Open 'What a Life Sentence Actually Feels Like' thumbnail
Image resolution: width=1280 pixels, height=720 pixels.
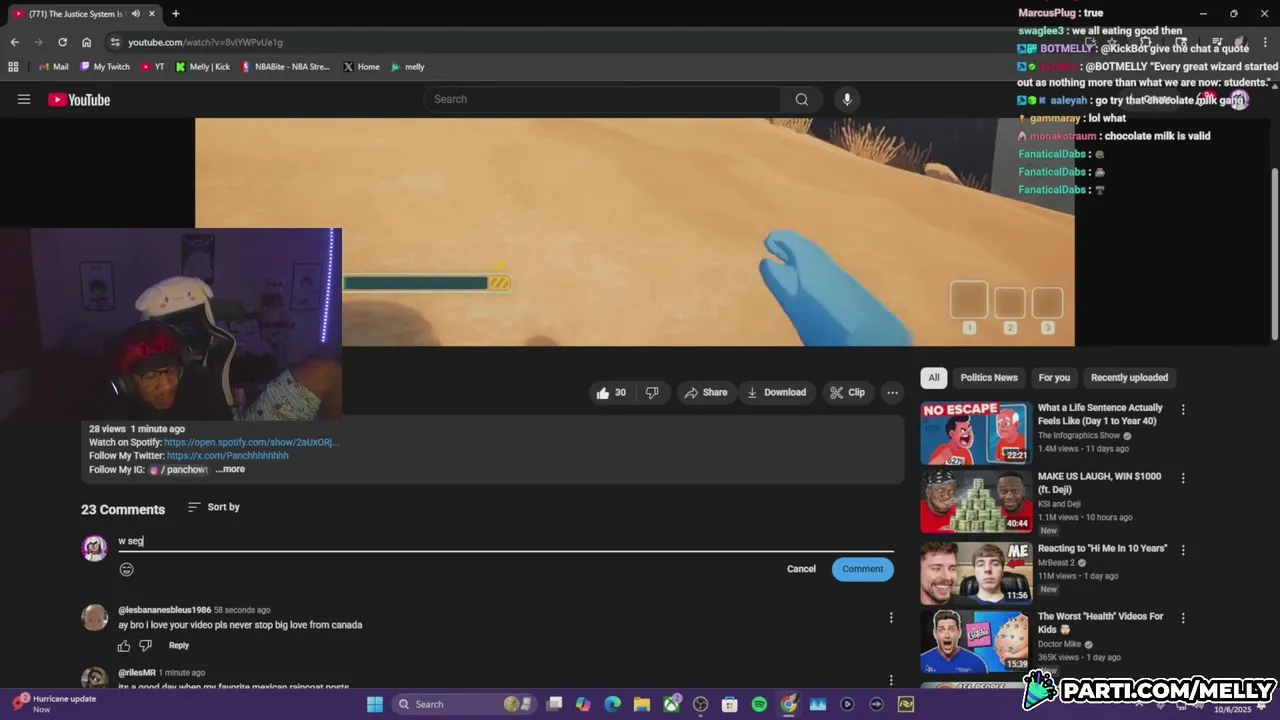click(976, 433)
